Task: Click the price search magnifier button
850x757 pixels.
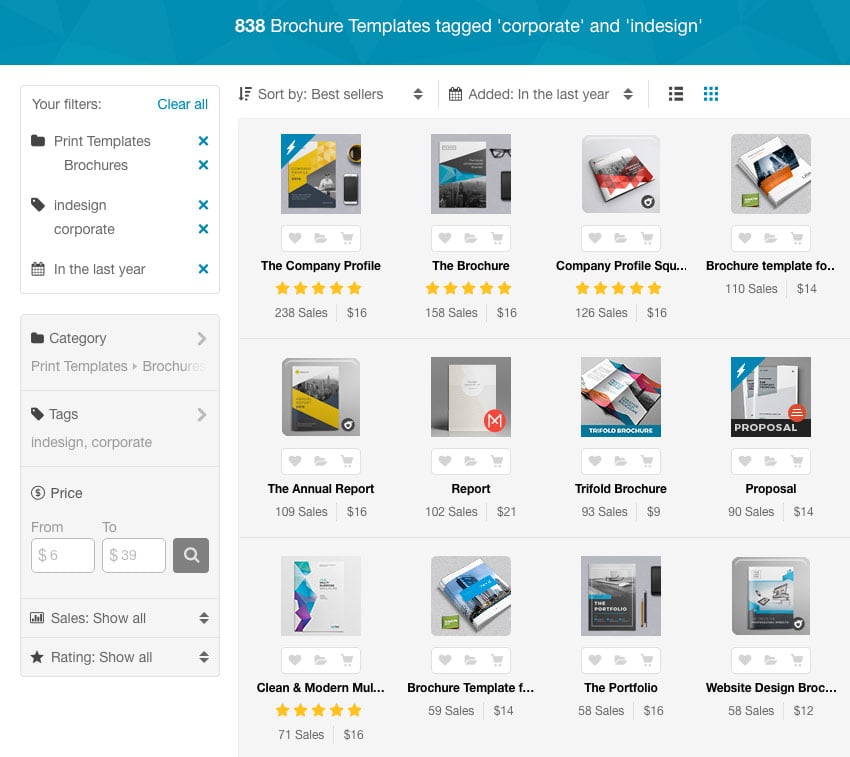Action: [x=191, y=555]
